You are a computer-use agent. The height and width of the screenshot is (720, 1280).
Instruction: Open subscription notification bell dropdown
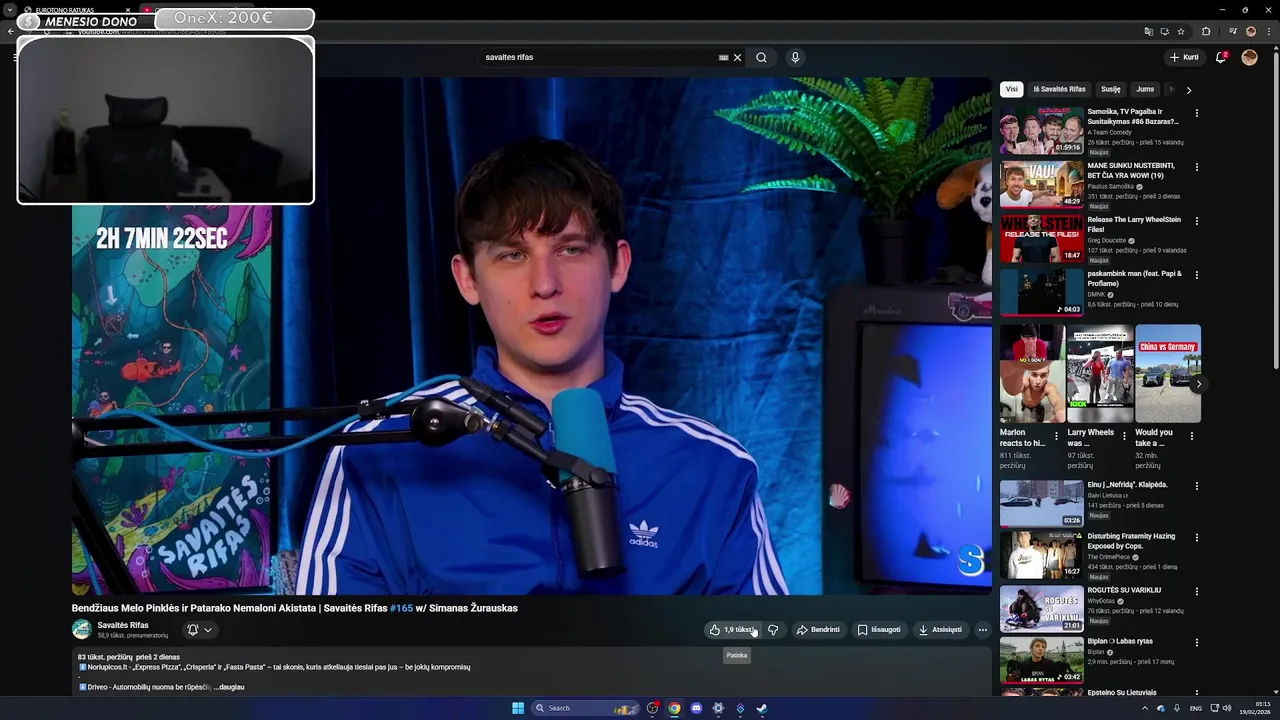tap(199, 630)
